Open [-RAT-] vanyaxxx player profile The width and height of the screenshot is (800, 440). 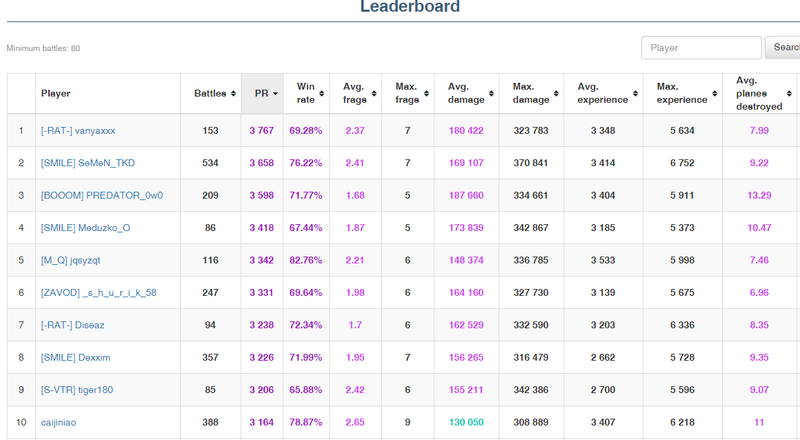(78, 131)
